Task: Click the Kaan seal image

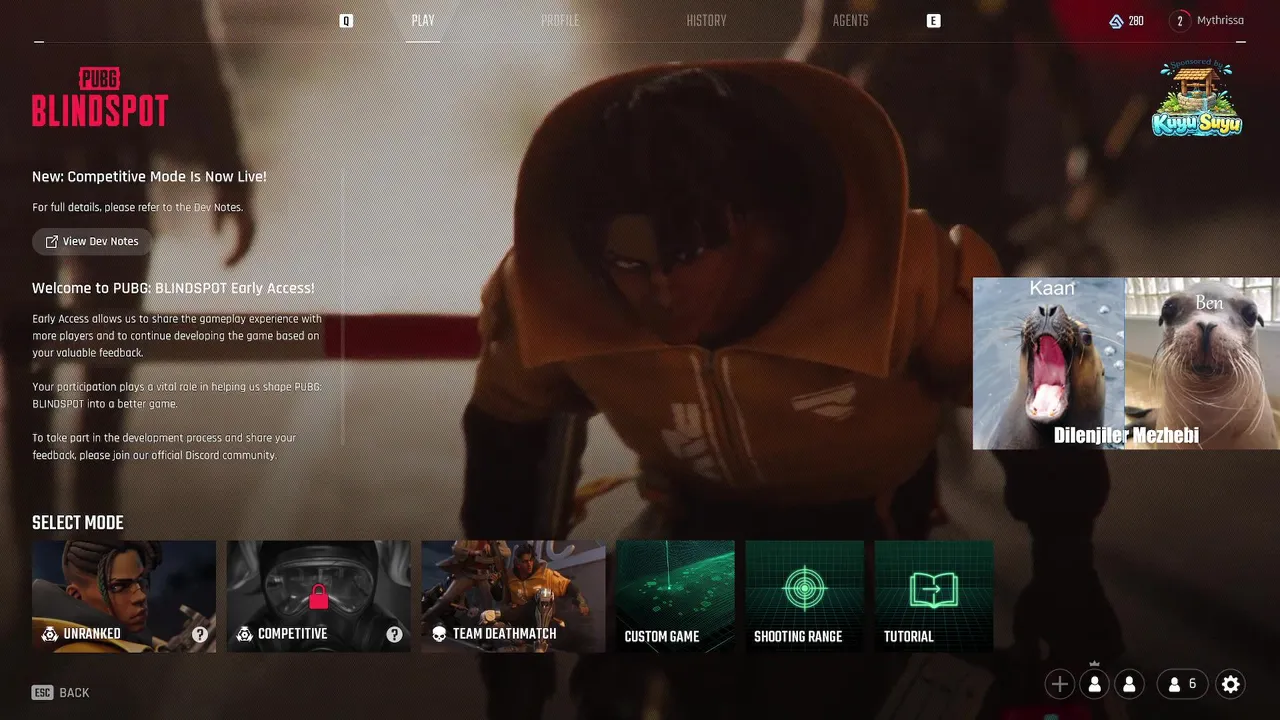Action: tap(1049, 363)
